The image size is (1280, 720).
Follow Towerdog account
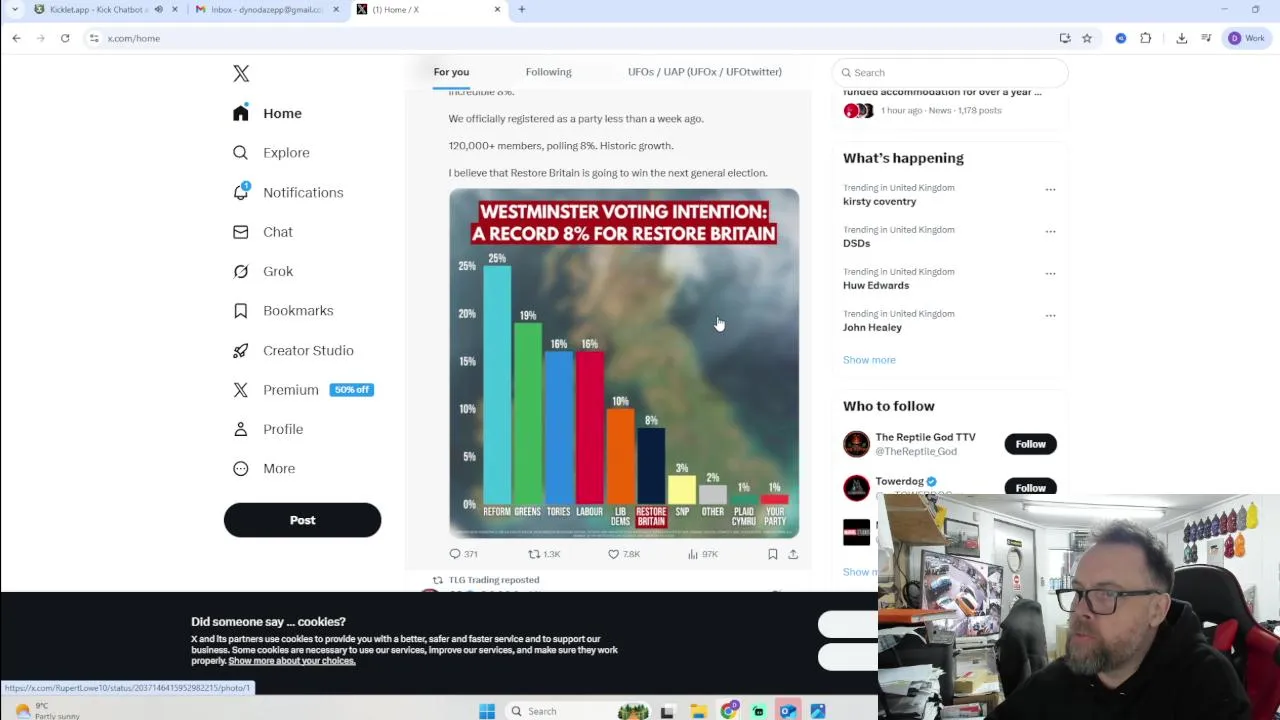(x=1030, y=487)
